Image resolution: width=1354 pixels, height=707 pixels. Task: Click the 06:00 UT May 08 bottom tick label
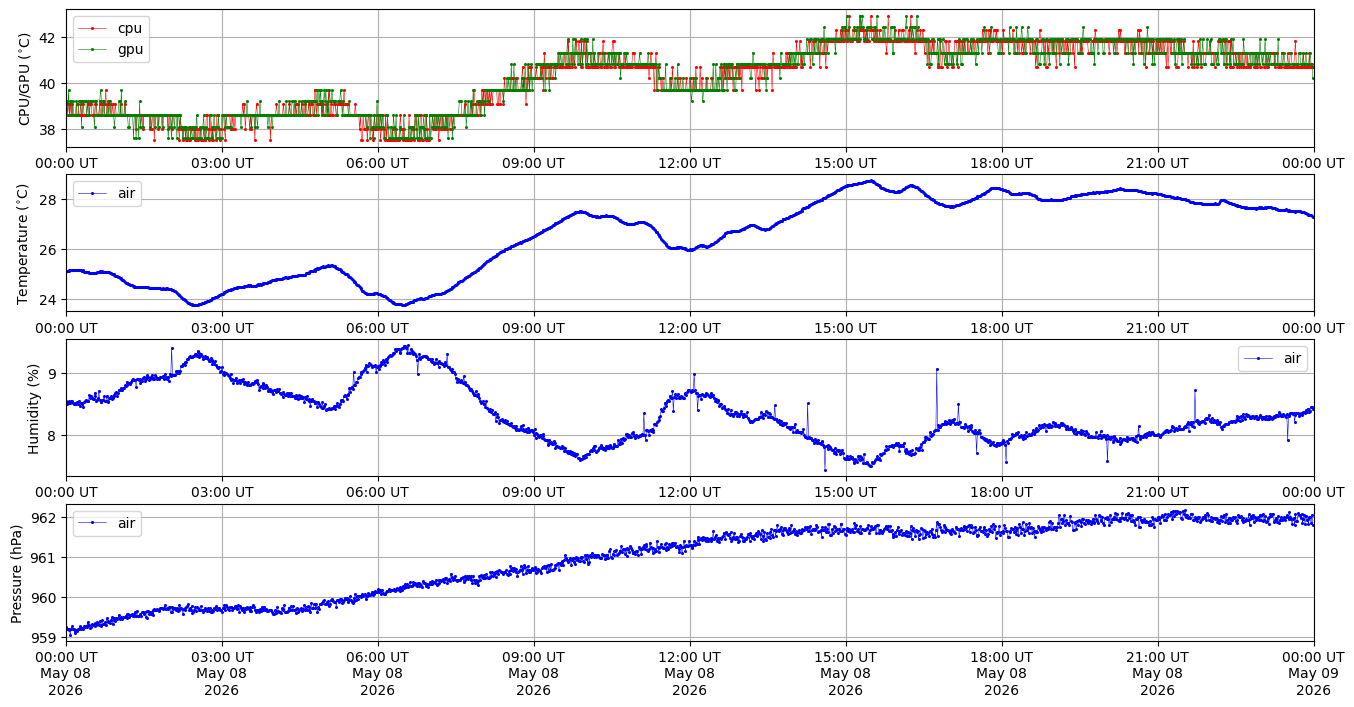pyautogui.click(x=378, y=675)
